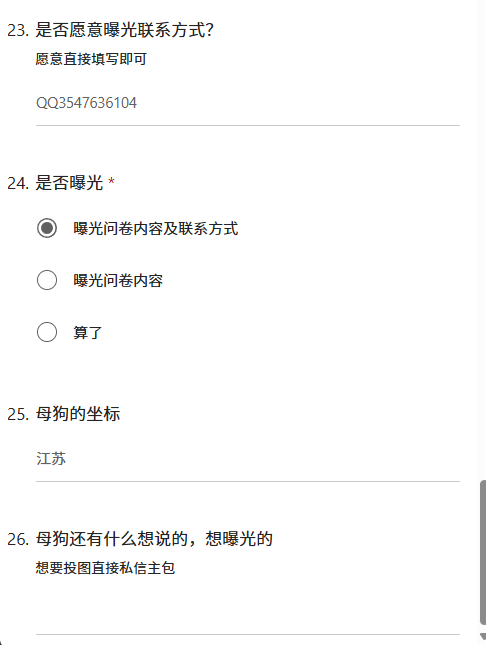Select the 曝光问卷内容及联系方式 radio button

(x=47, y=228)
